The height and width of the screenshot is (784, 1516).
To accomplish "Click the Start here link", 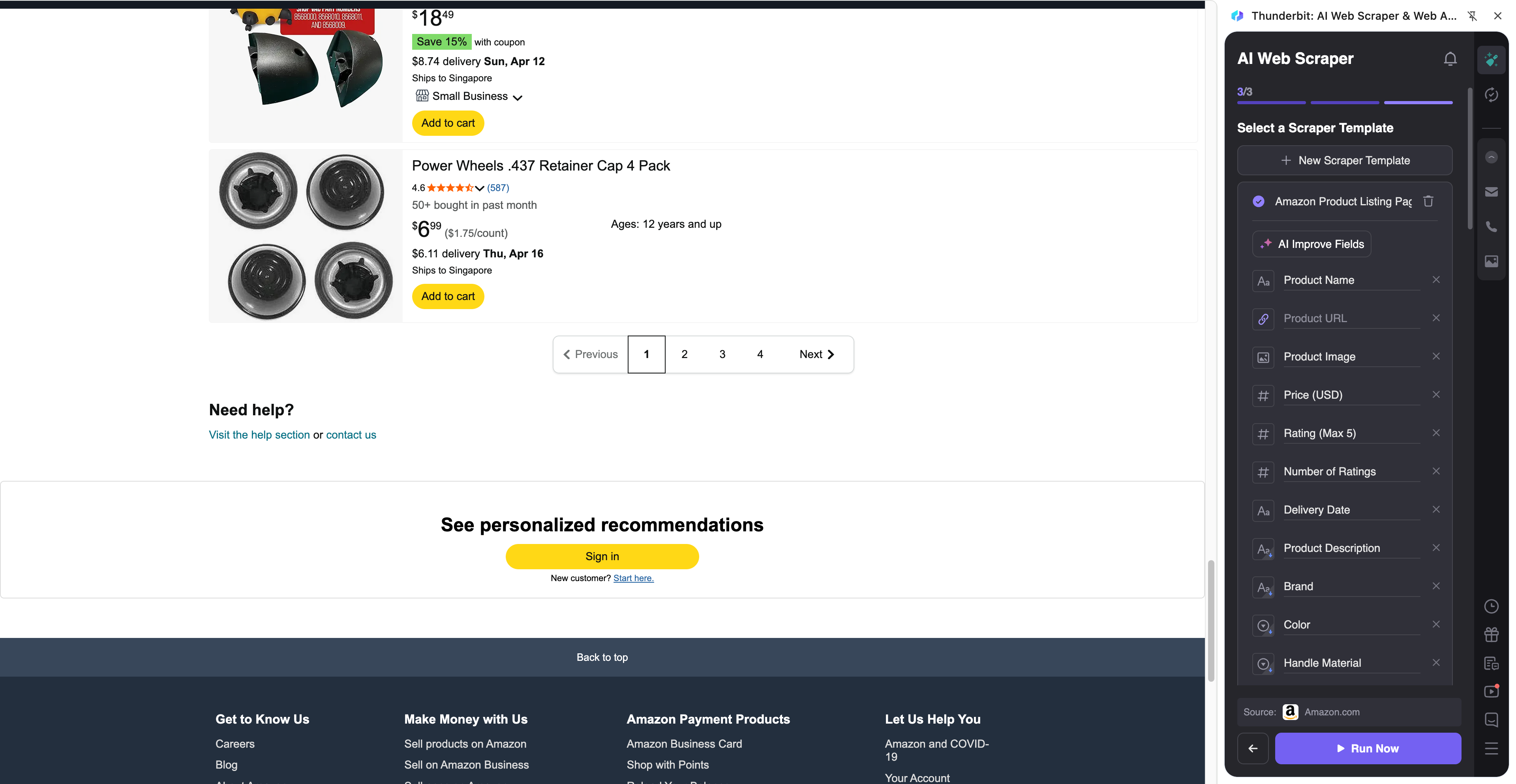I will coord(633,578).
